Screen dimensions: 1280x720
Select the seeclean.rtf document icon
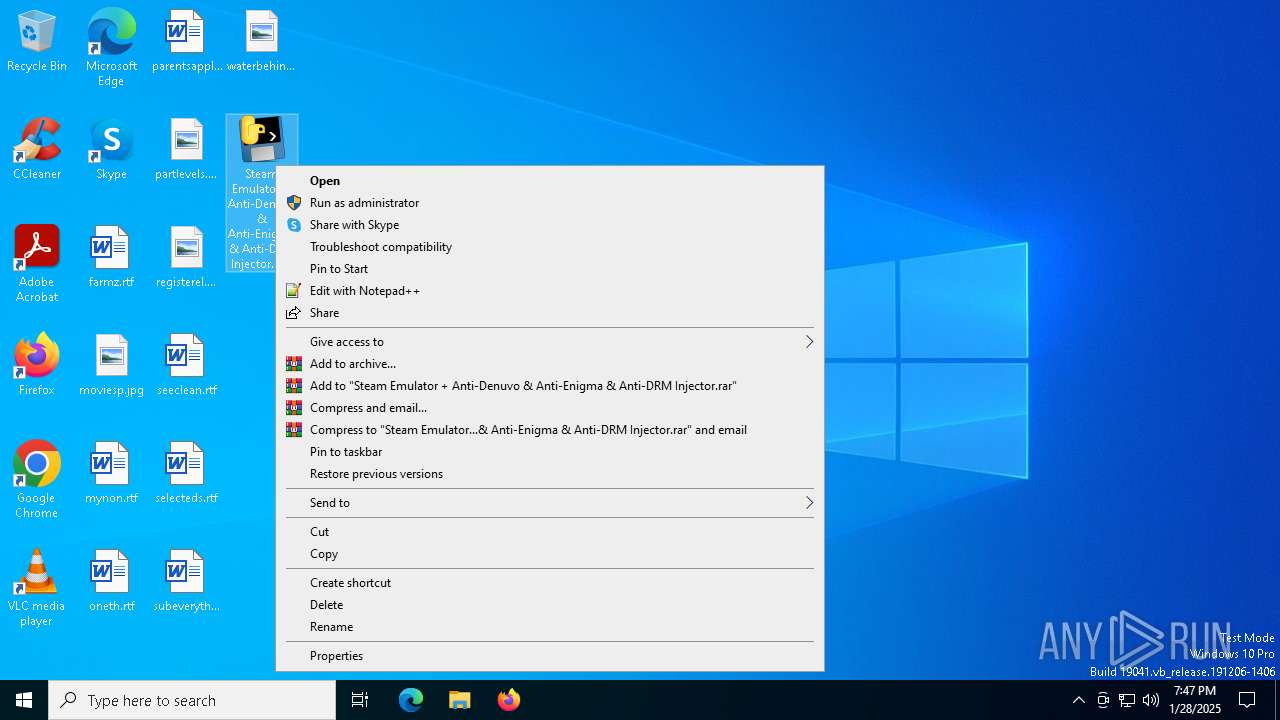coord(186,366)
